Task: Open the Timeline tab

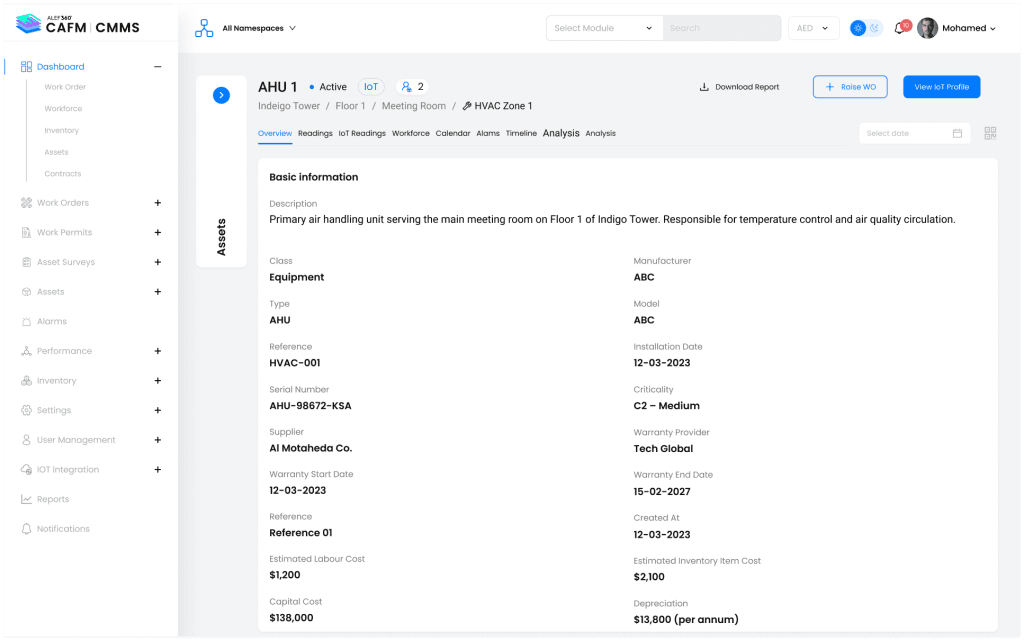Action: 521,133
